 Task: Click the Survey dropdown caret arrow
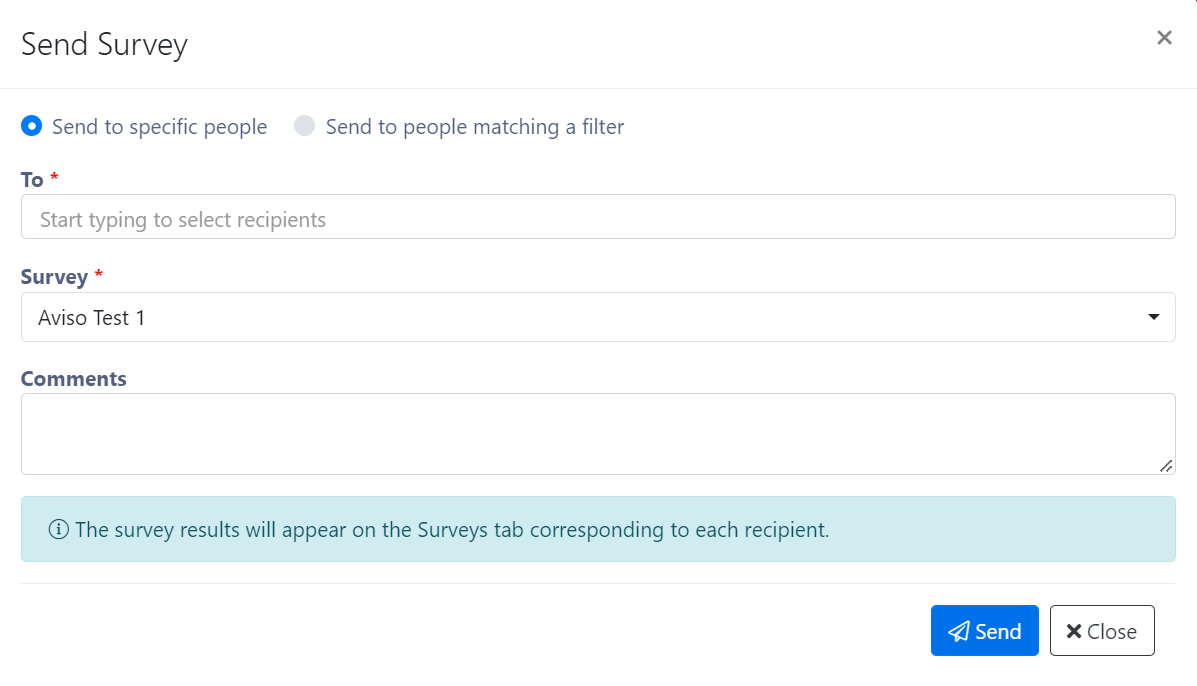coord(1153,317)
